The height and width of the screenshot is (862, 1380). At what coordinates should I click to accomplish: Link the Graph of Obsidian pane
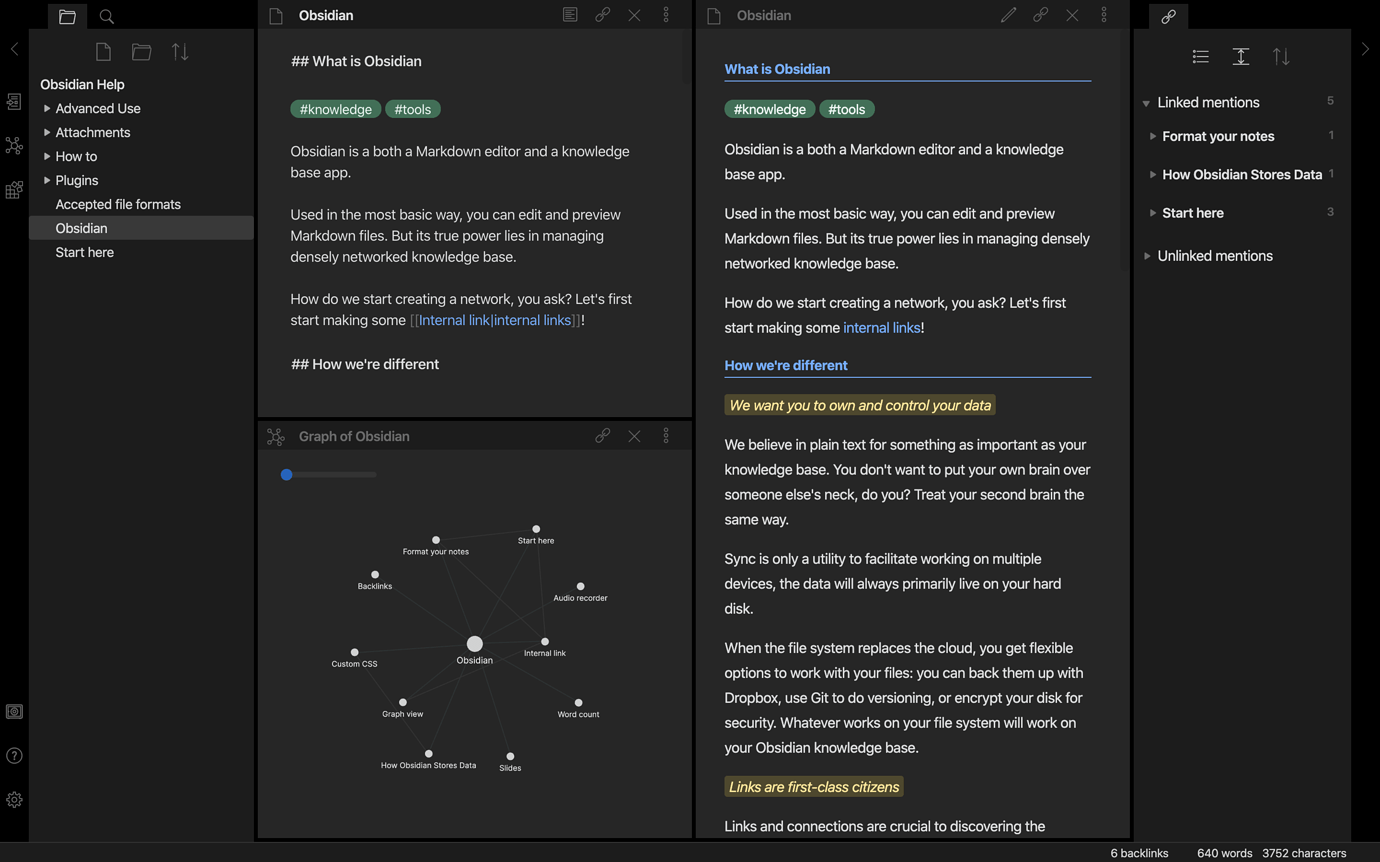(x=602, y=436)
